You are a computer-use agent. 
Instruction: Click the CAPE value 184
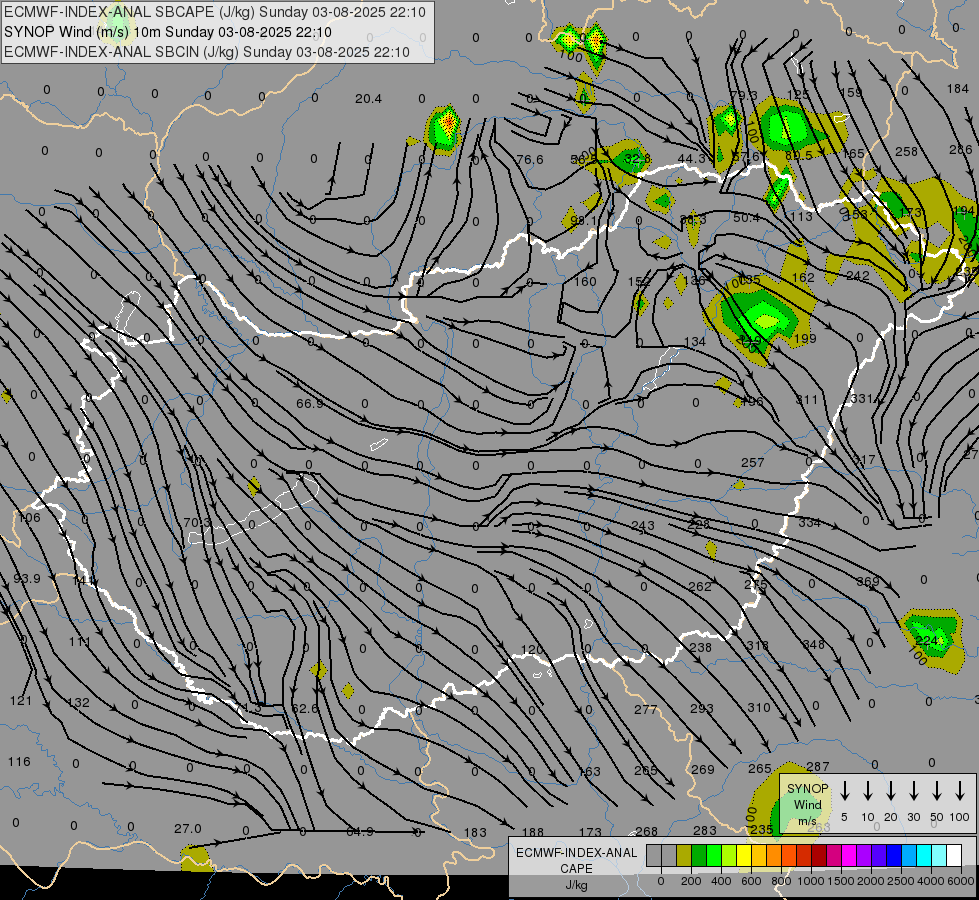(x=957, y=89)
